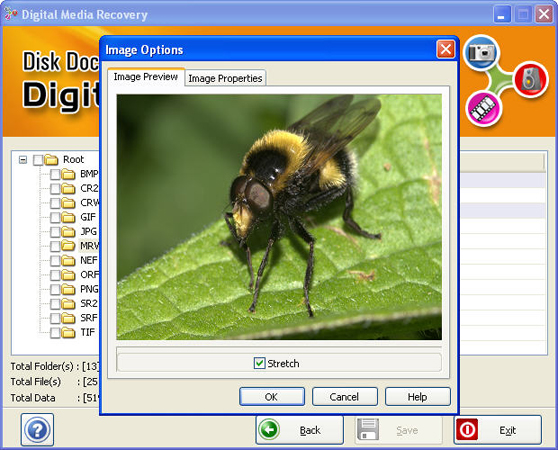The width and height of the screenshot is (558, 450).
Task: Minimize the Digital Media Recovery window
Action: pos(502,15)
